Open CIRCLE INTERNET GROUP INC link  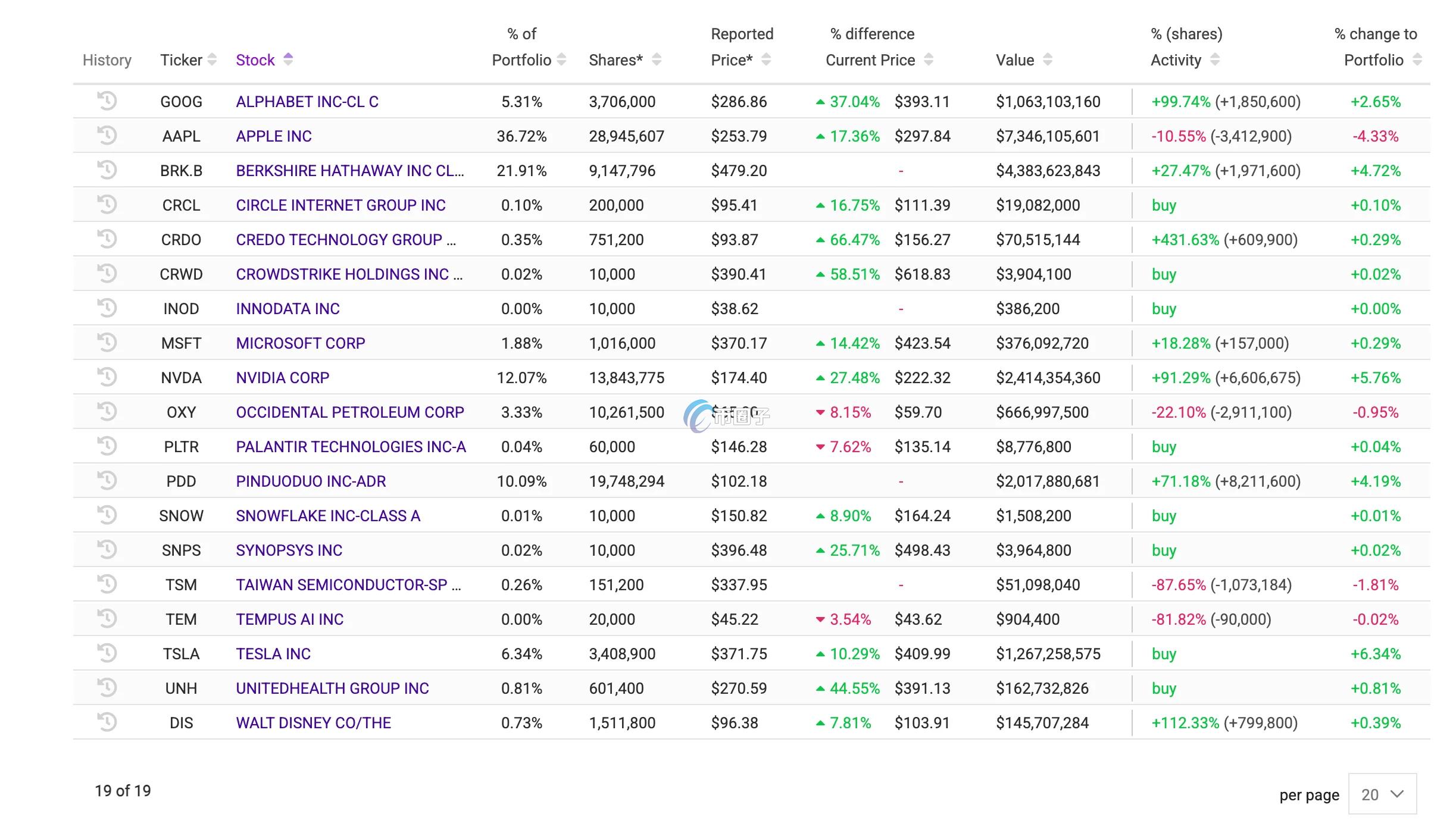340,205
